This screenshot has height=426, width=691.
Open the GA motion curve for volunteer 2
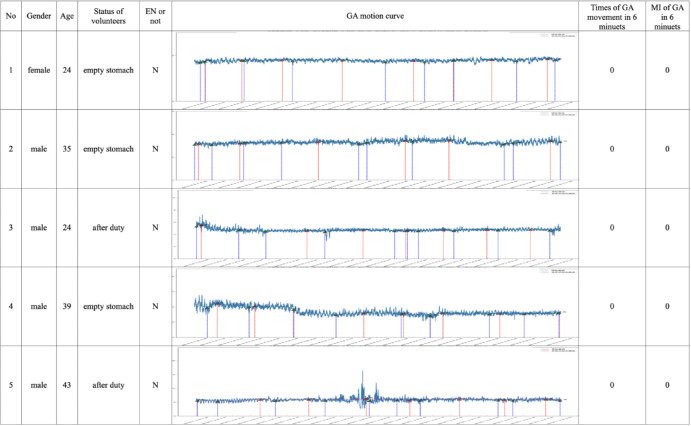click(x=375, y=149)
